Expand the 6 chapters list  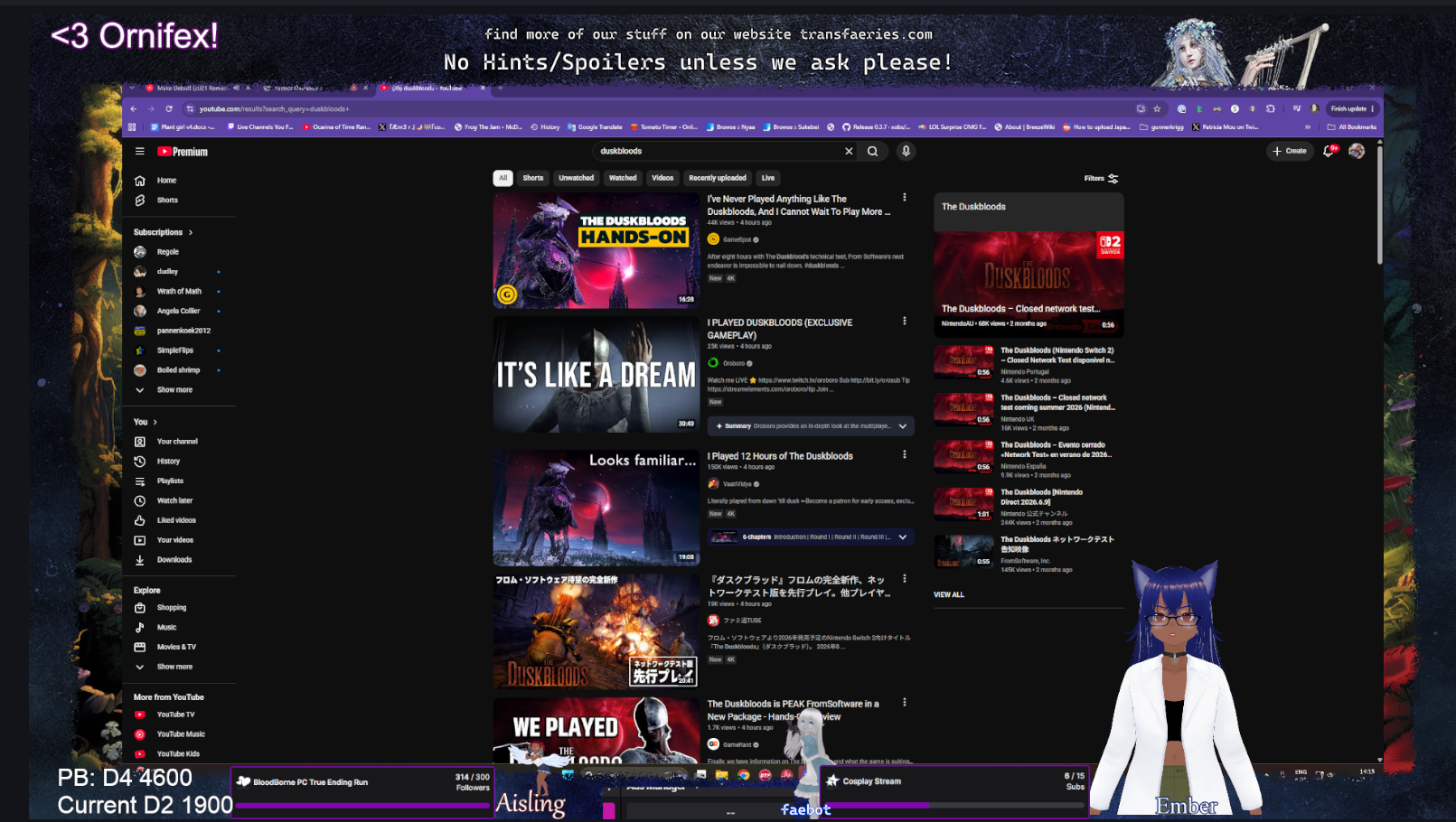click(811, 537)
